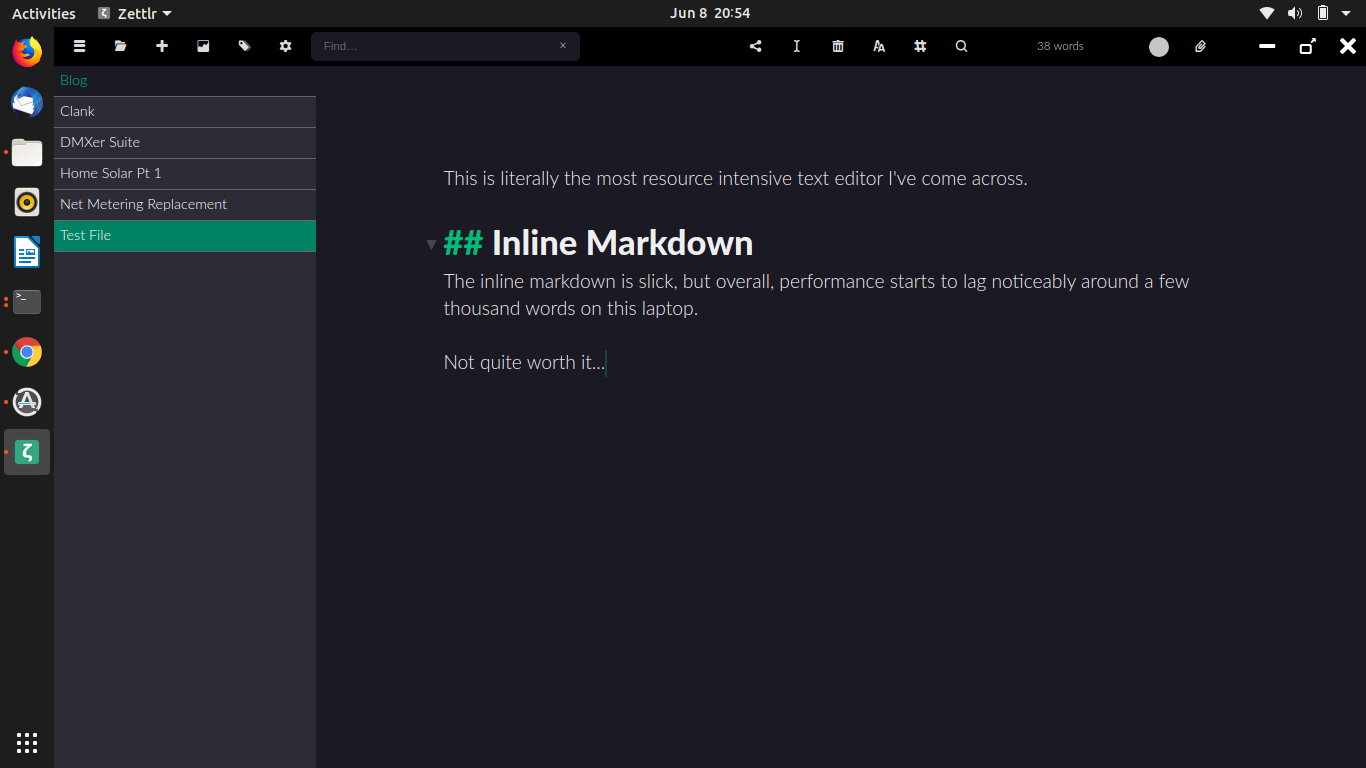1366x768 pixels.
Task: Click the open folder icon
Action: [x=121, y=46]
